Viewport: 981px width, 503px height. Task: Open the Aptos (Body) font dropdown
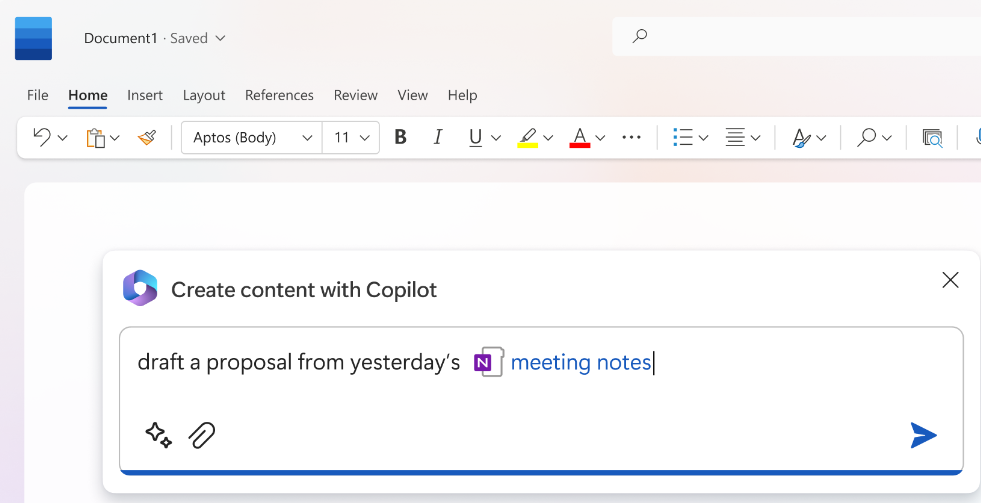coord(252,138)
